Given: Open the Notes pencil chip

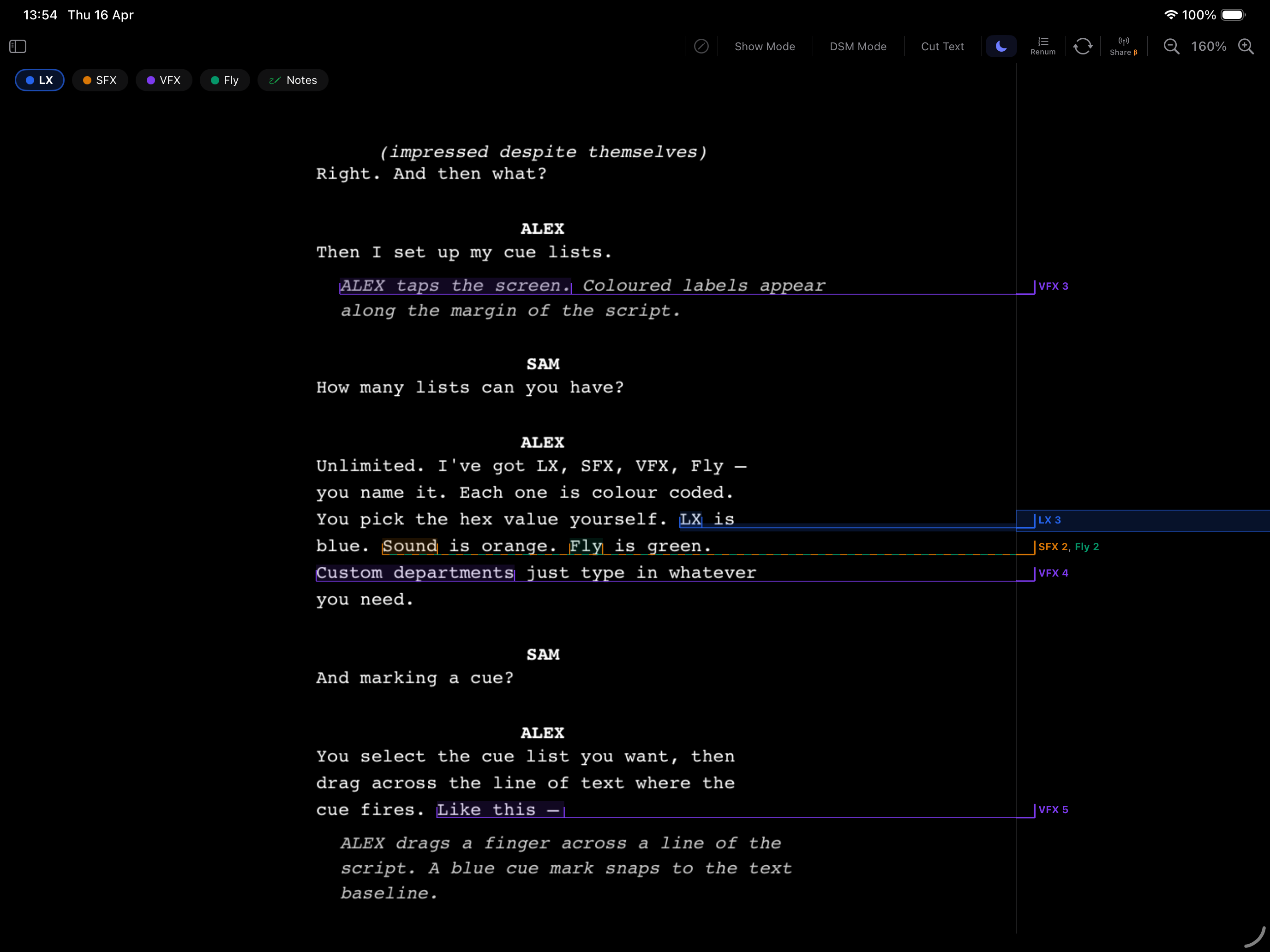Looking at the screenshot, I should 293,80.
